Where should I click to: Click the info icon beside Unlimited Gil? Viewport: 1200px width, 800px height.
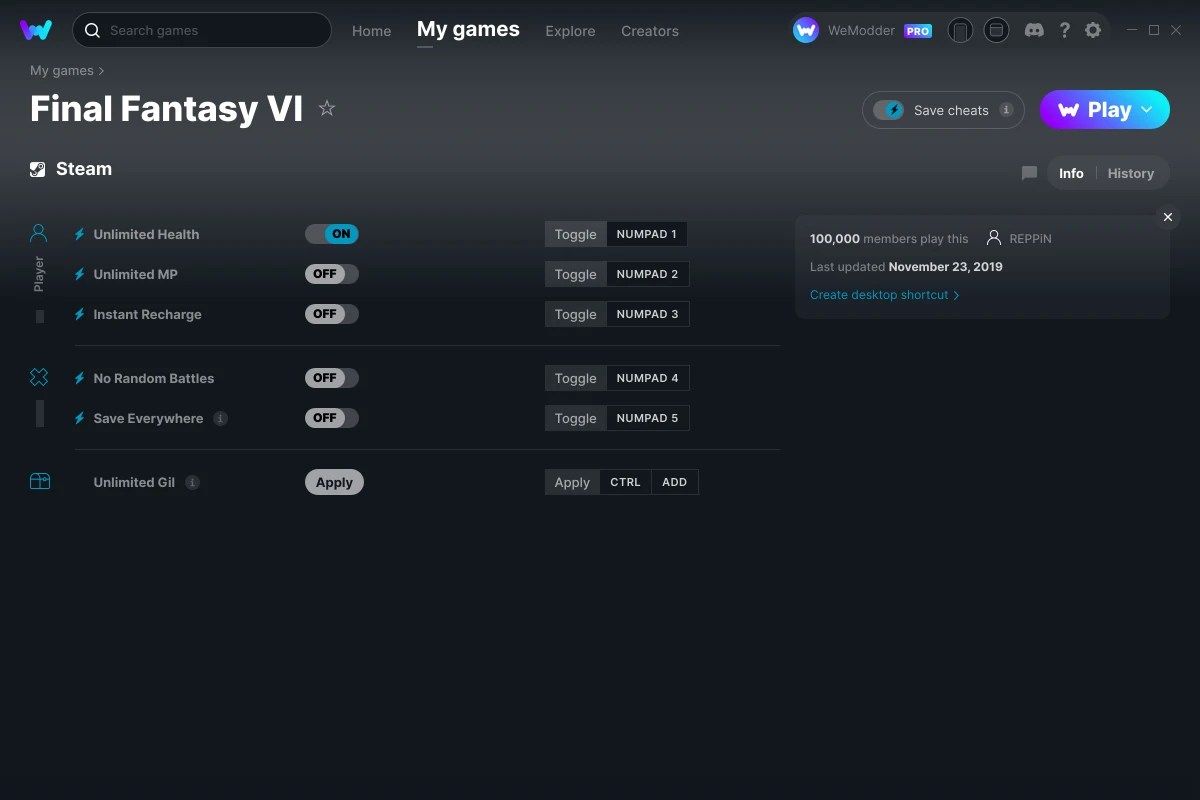click(x=193, y=482)
